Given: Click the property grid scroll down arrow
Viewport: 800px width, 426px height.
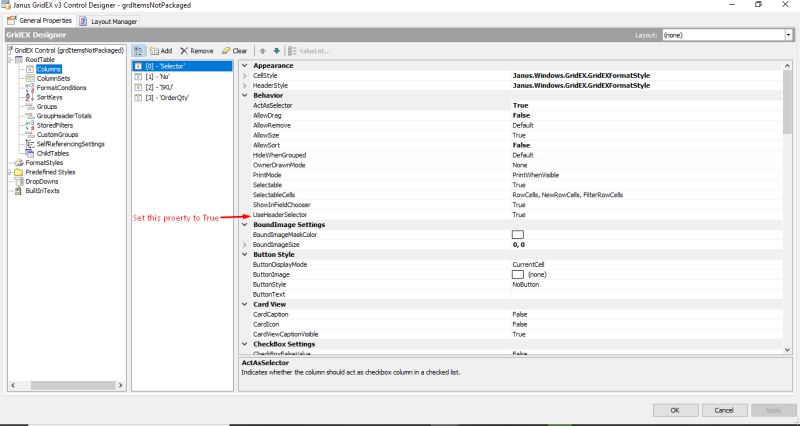Looking at the screenshot, I should point(787,349).
